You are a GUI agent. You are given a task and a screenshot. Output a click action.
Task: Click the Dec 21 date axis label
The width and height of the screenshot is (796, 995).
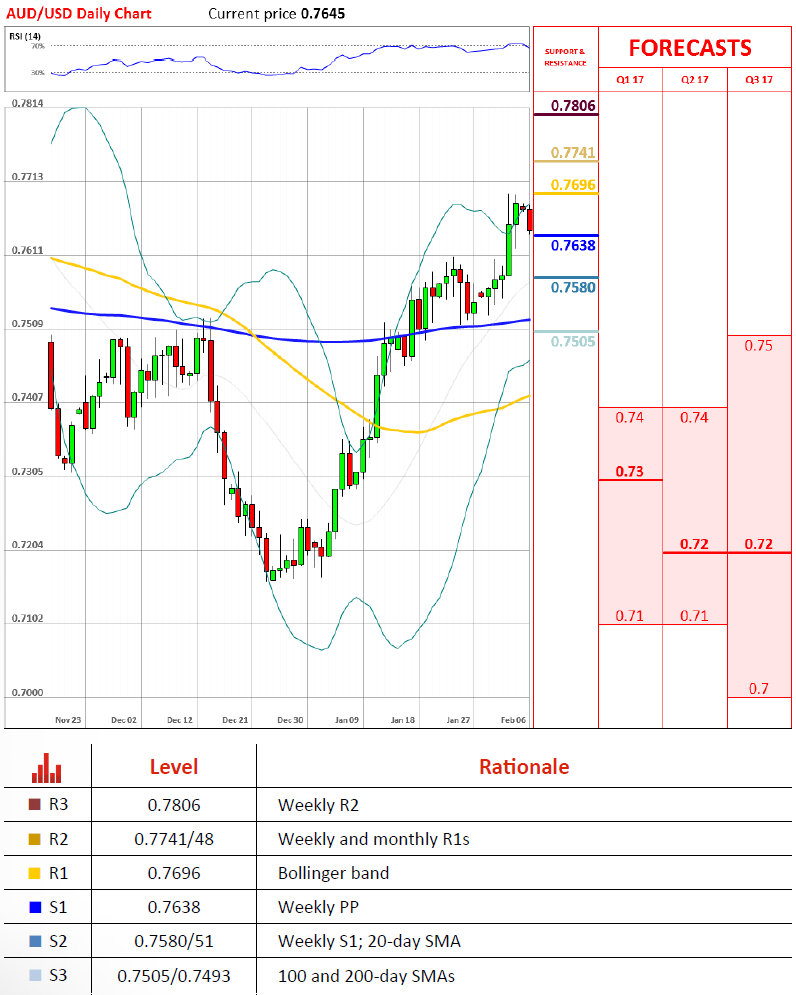coord(235,720)
